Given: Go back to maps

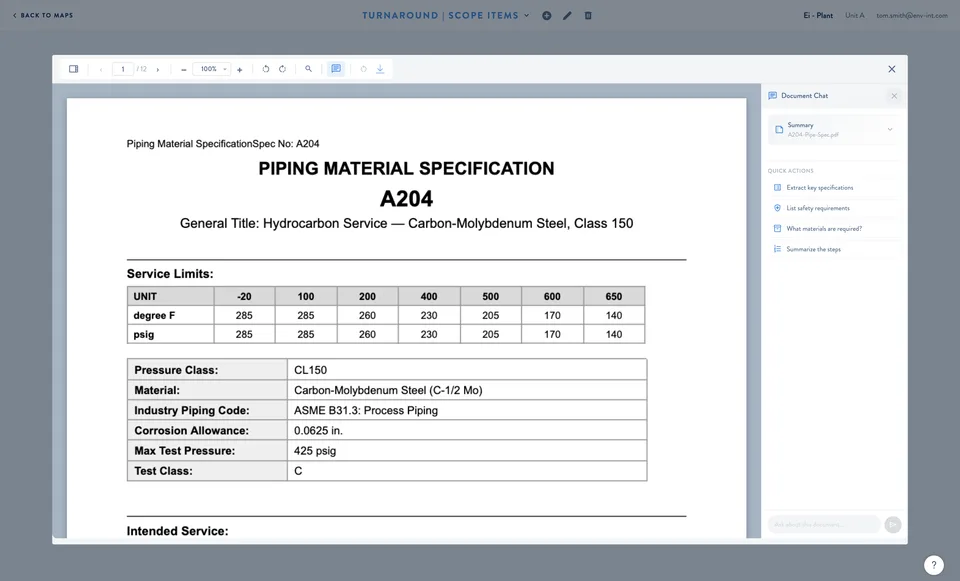Looking at the screenshot, I should 43,15.
